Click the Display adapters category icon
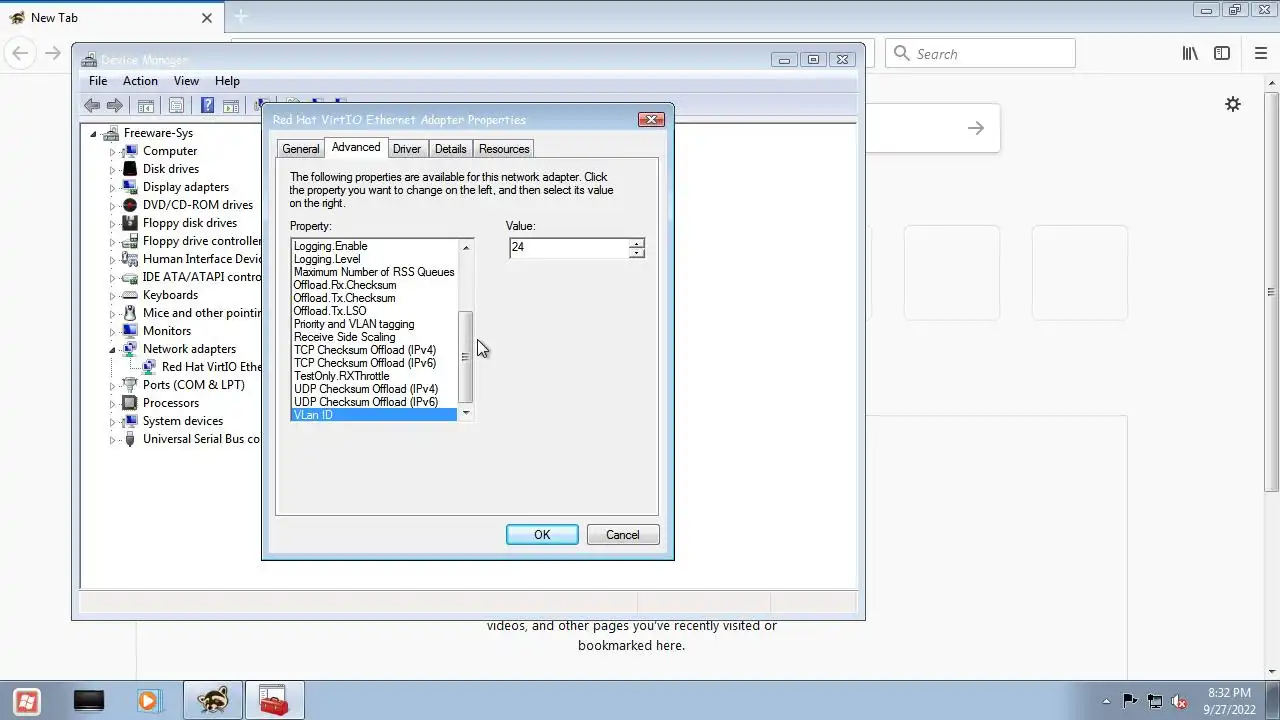 (129, 187)
